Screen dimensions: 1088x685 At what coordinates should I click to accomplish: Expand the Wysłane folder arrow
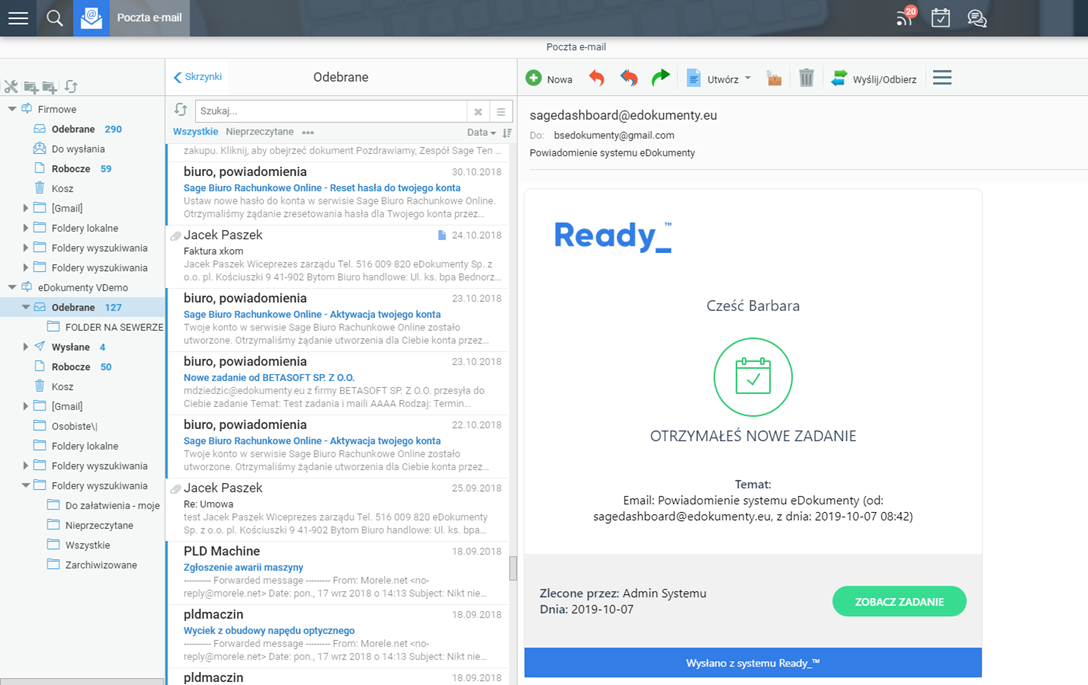click(x=26, y=347)
